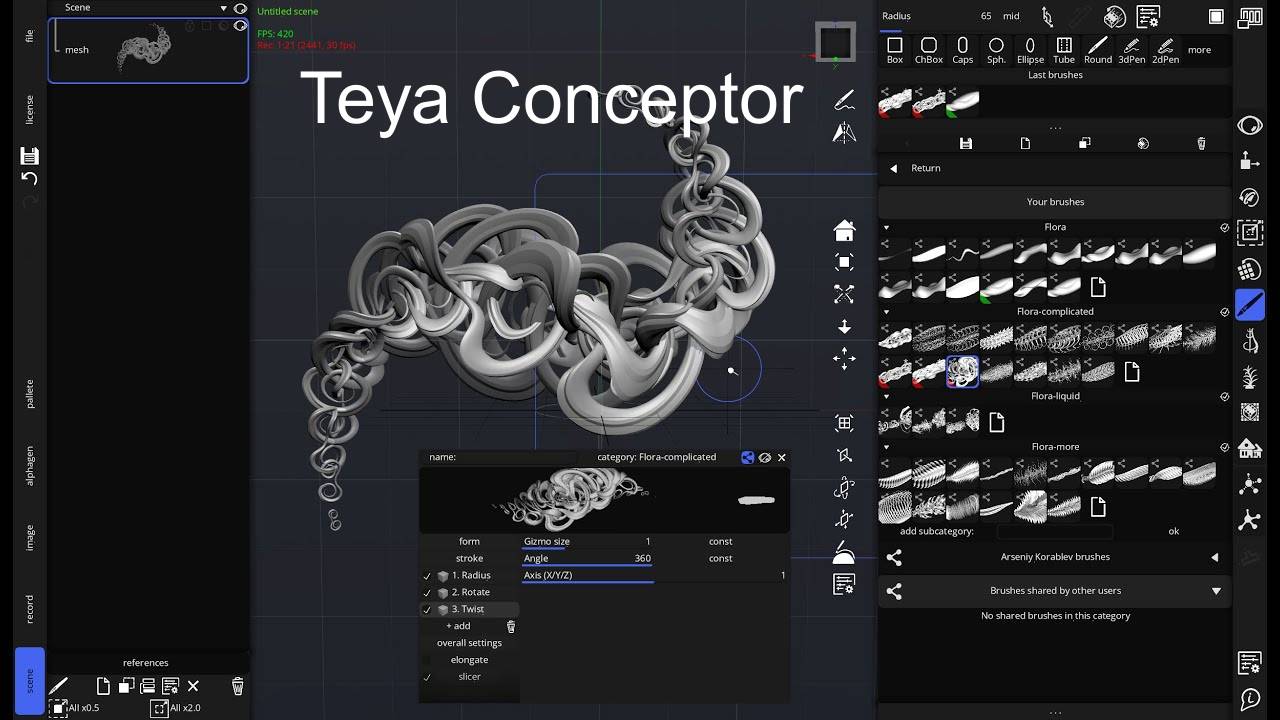This screenshot has height=720, width=1280.
Task: Click the frame-selection icon below the home icon
Action: click(844, 262)
